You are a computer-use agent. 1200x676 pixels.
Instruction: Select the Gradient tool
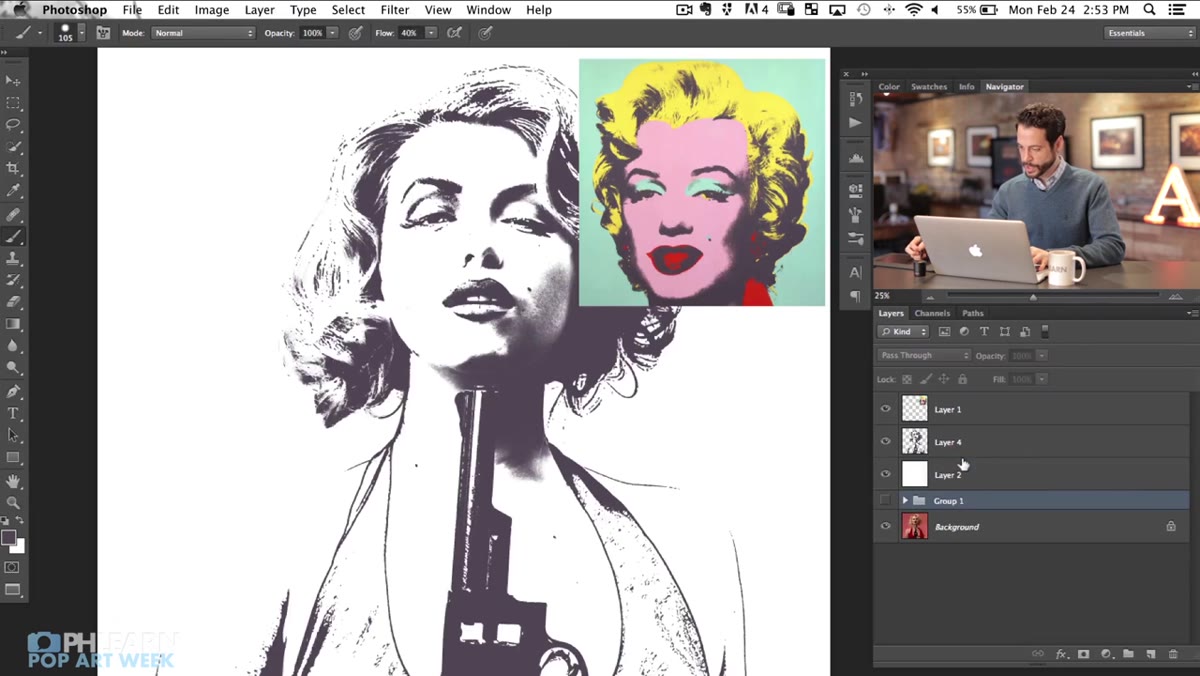point(13,325)
